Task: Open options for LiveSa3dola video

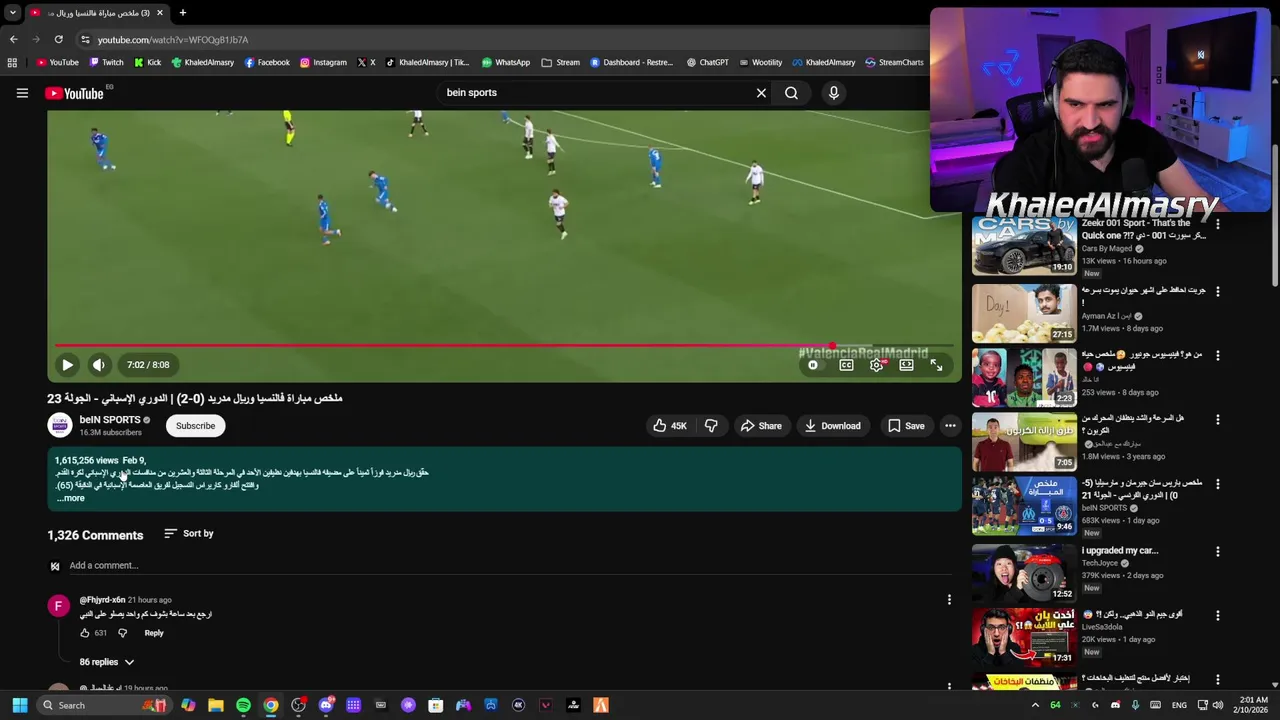Action: click(1217, 615)
